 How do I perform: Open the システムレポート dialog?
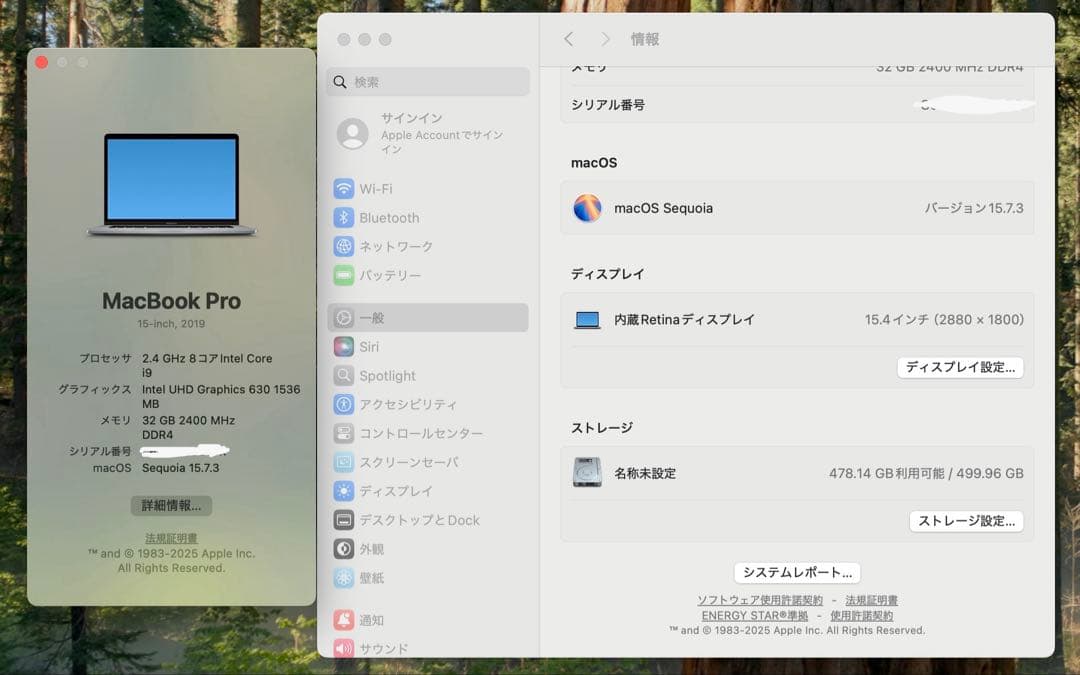coord(797,572)
